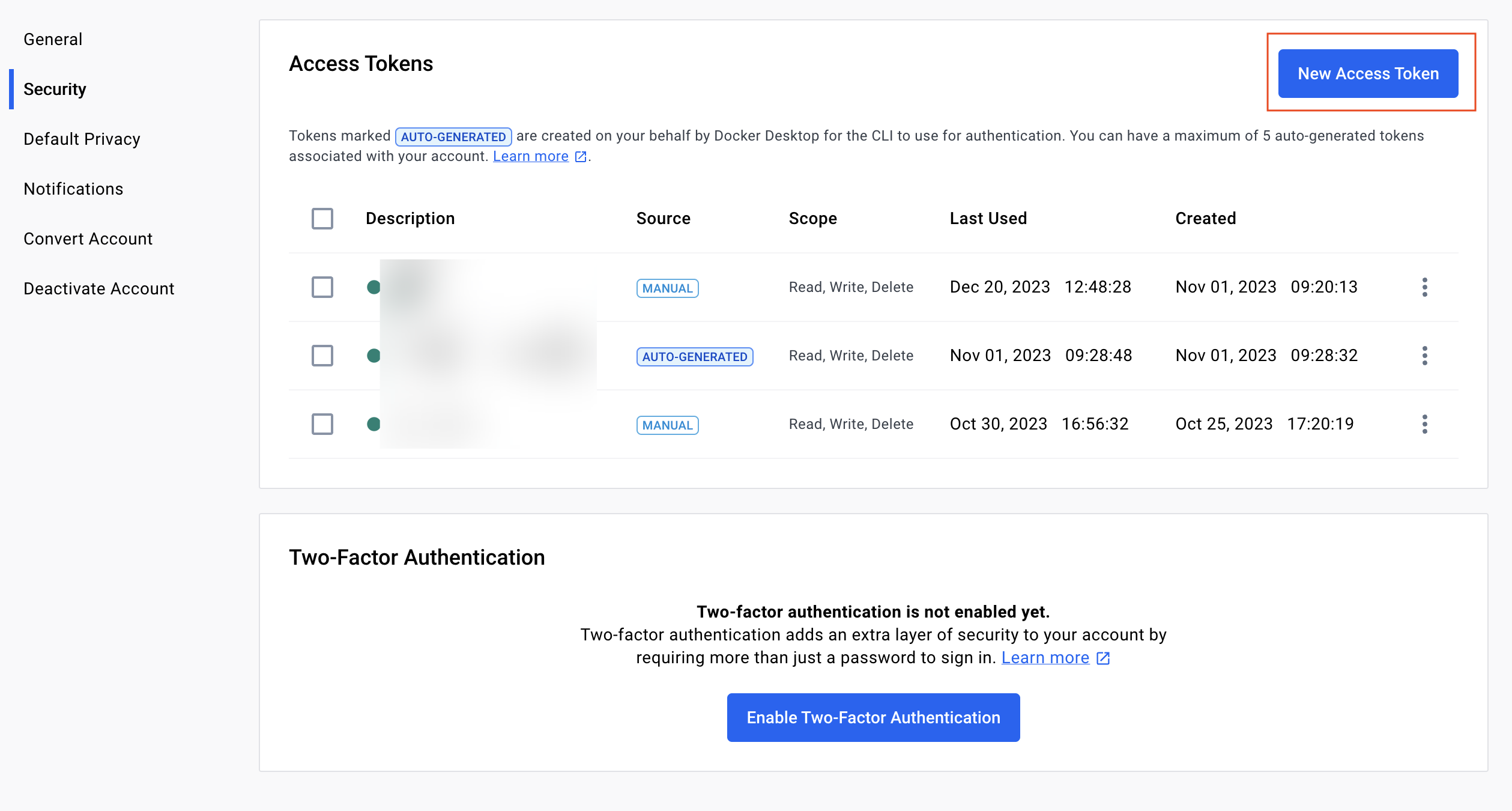1512x811 pixels.
Task: Click Enable Two-Factor Authentication button
Action: 873,718
